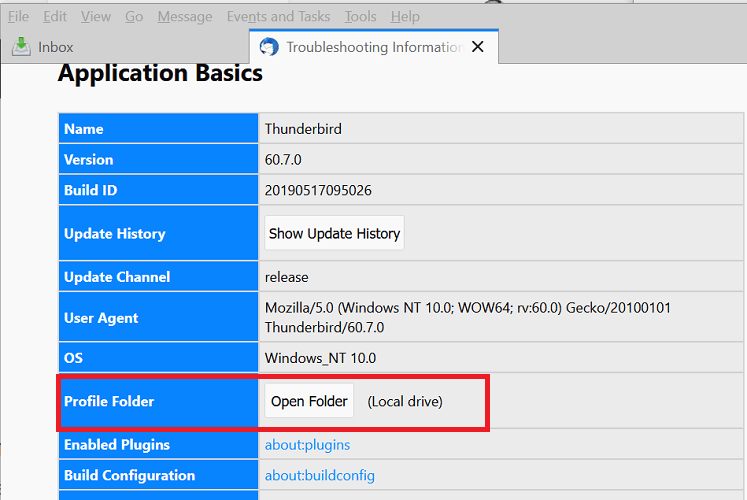Select the 60.7.0 version value
Viewport: 747px width, 500px height.
(283, 160)
